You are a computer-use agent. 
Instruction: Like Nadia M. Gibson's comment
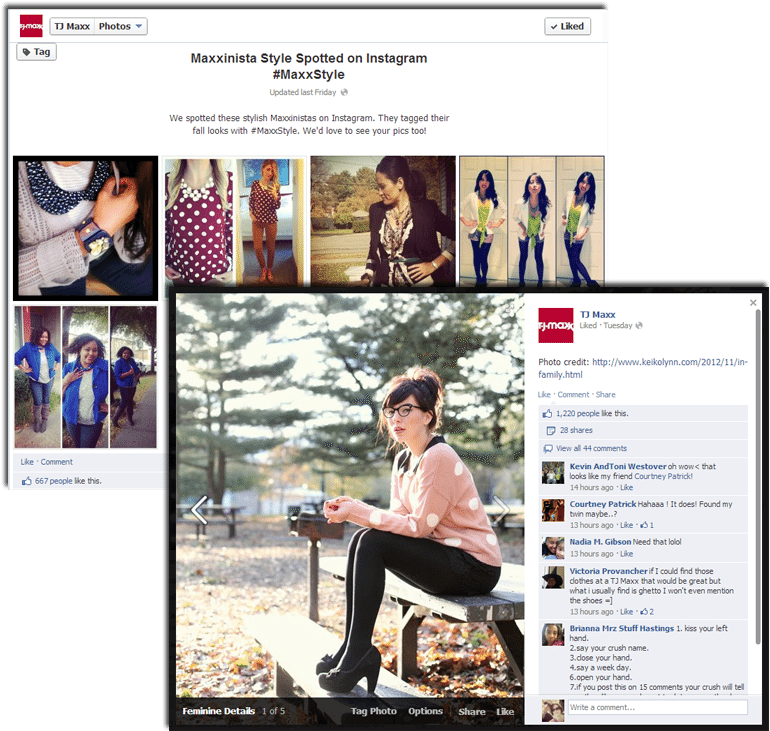pyautogui.click(x=626, y=554)
